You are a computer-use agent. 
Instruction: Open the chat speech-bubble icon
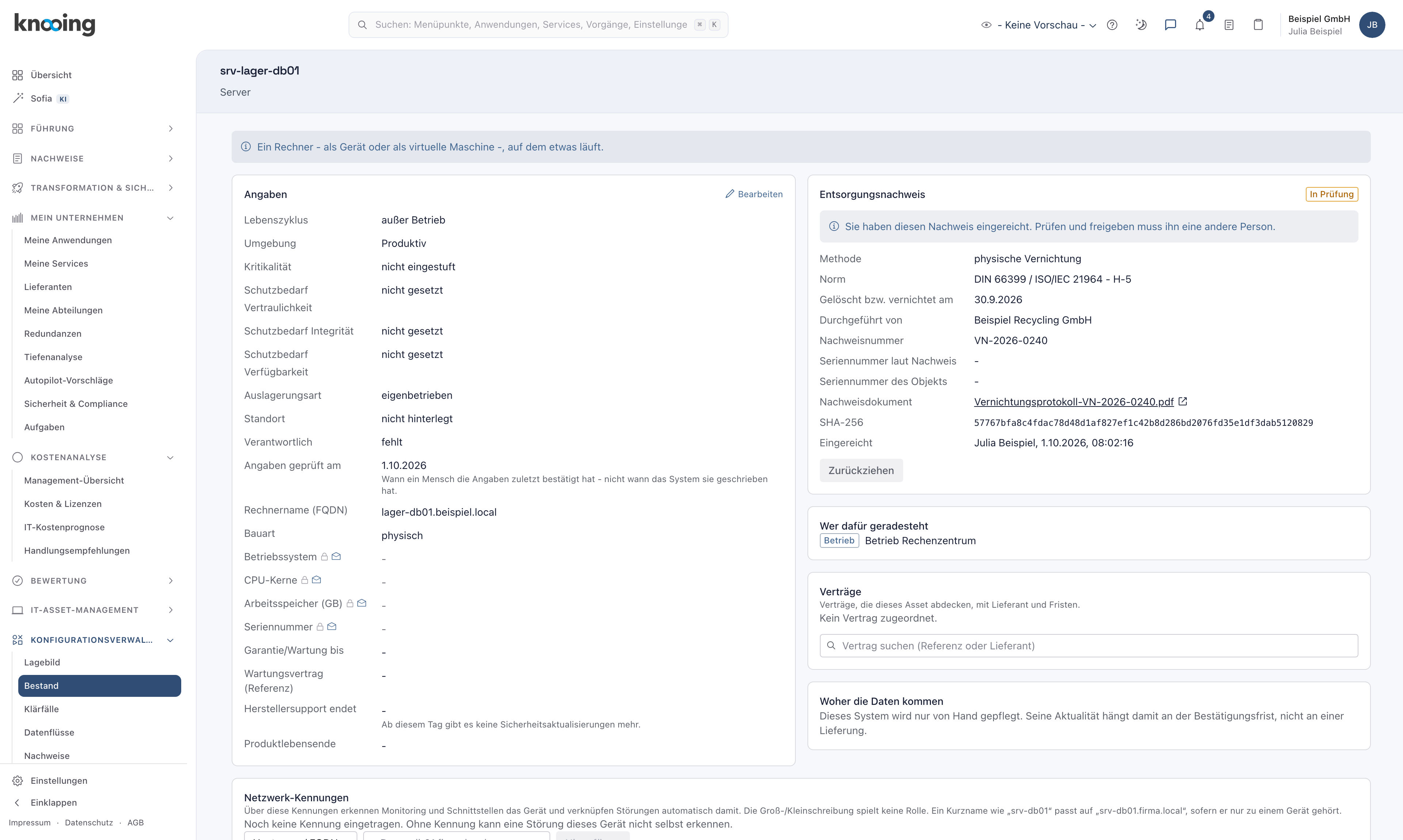(x=1170, y=25)
